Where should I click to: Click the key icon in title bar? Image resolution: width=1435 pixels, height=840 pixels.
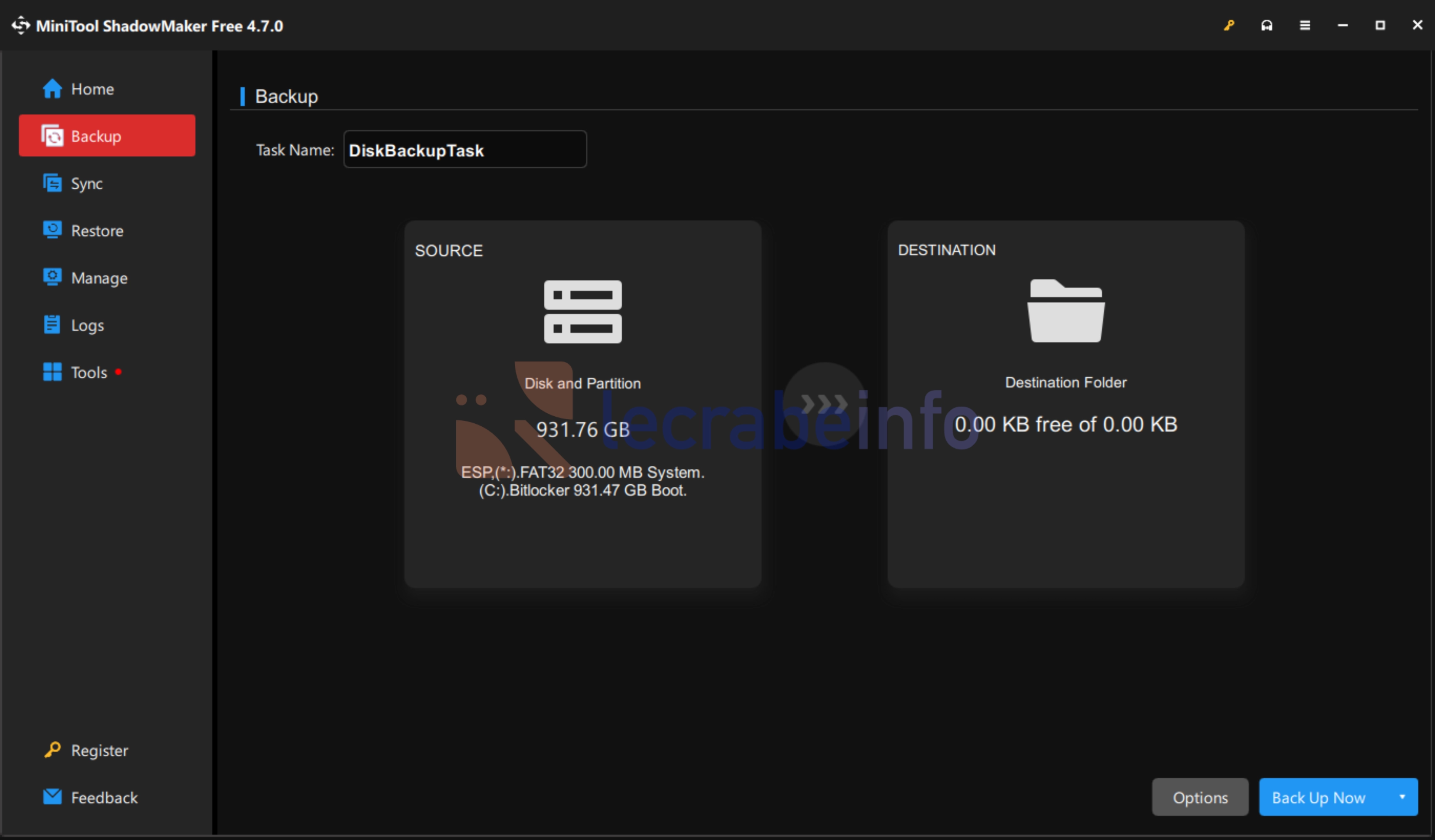[1229, 25]
